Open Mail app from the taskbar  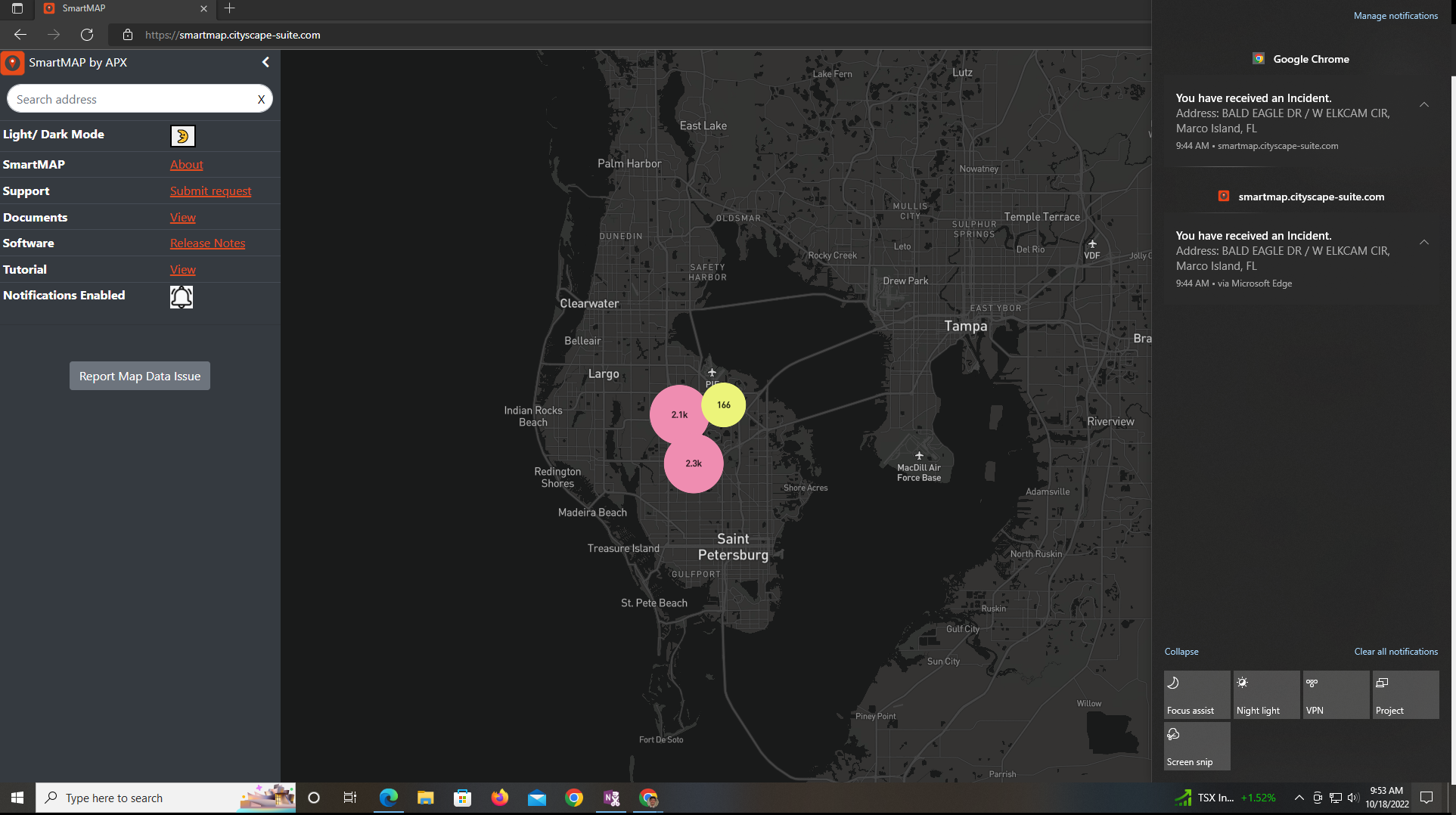pos(537,798)
